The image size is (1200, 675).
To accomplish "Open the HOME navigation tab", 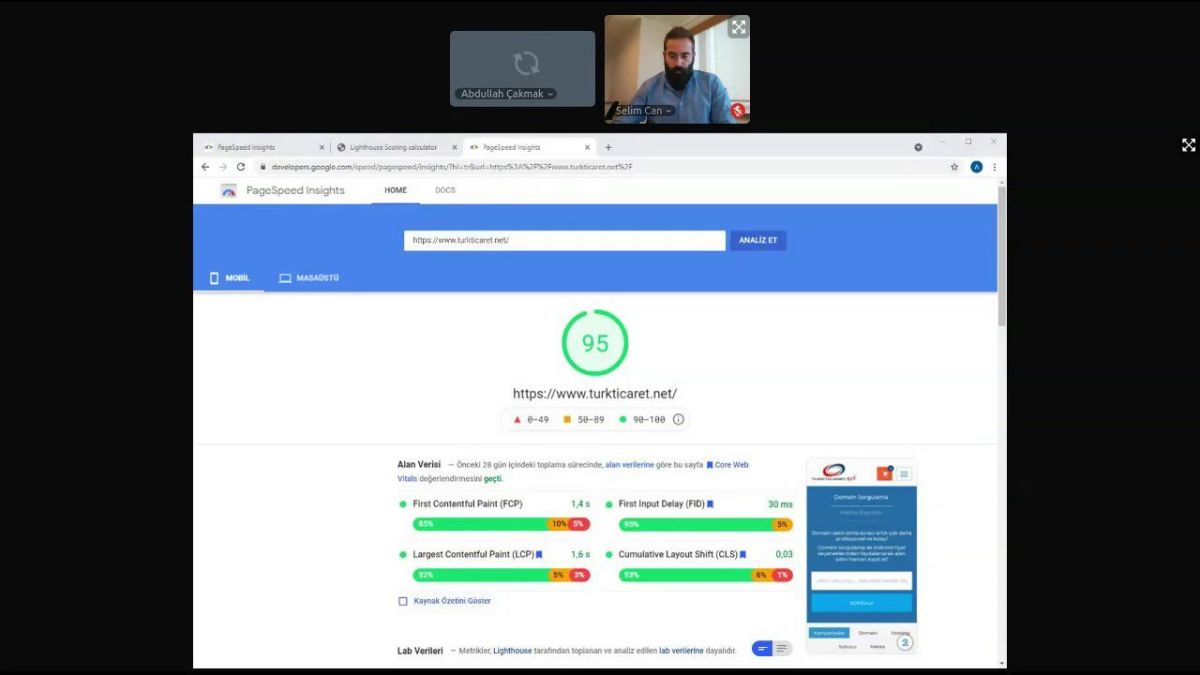I will coord(395,190).
